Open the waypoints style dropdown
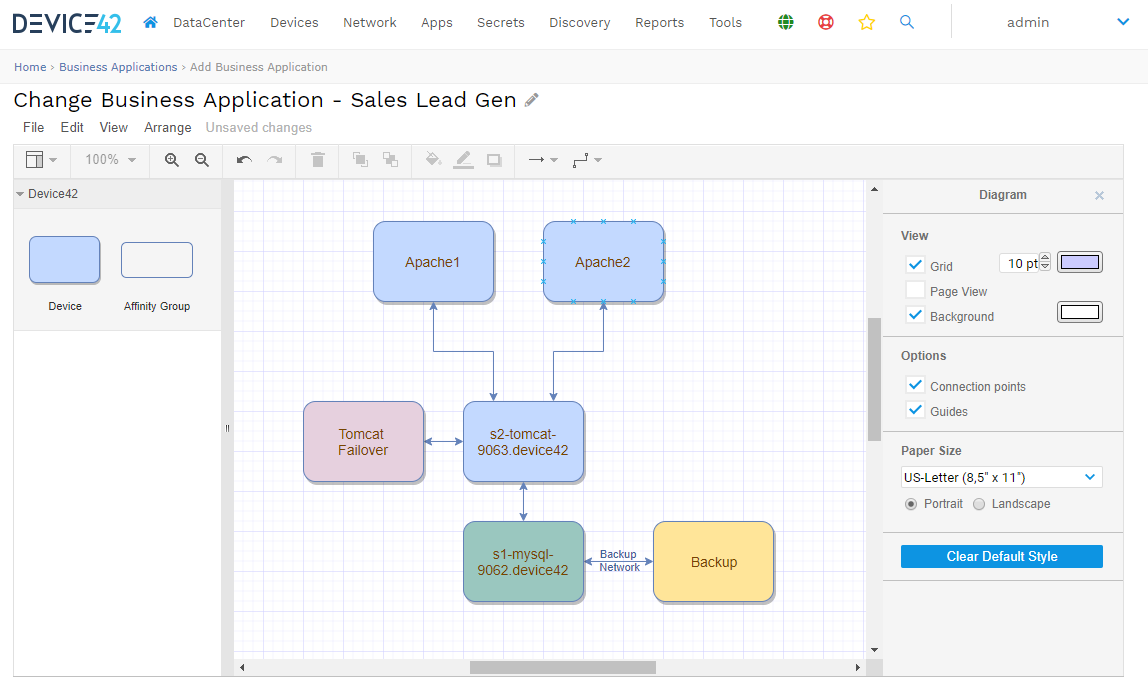This screenshot has height=686, width=1148. click(x=587, y=160)
